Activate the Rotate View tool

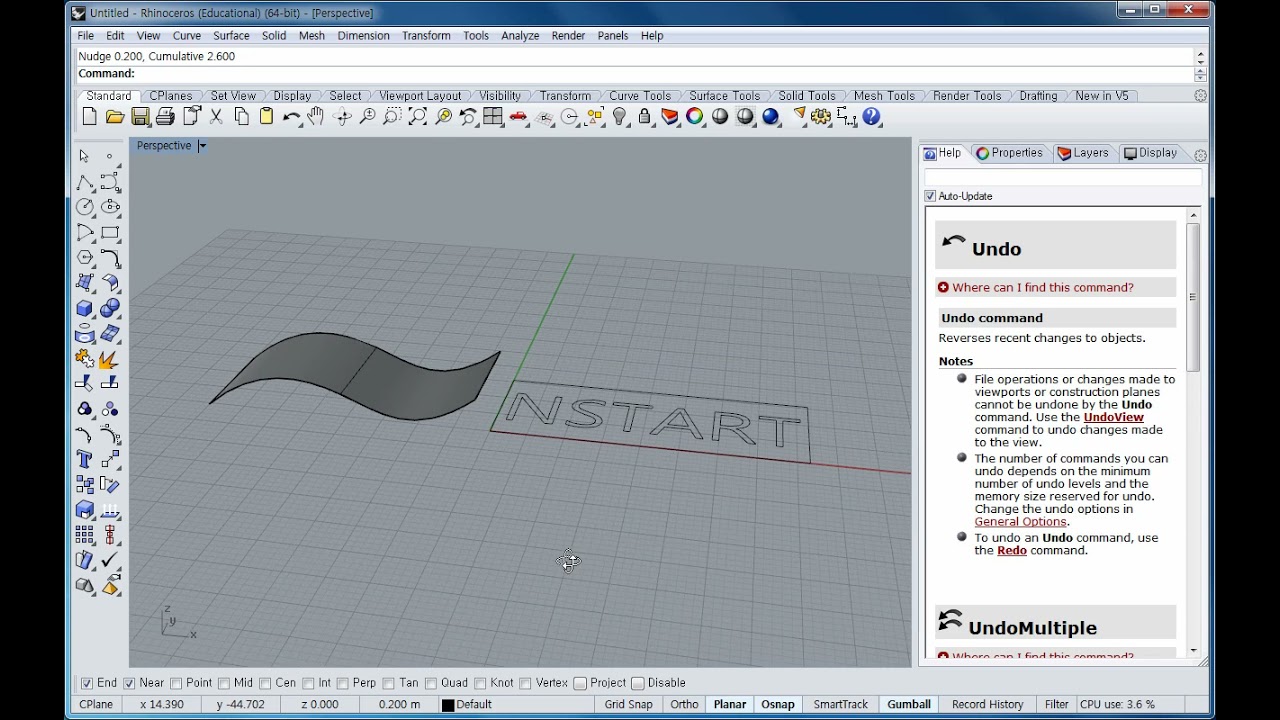342,117
